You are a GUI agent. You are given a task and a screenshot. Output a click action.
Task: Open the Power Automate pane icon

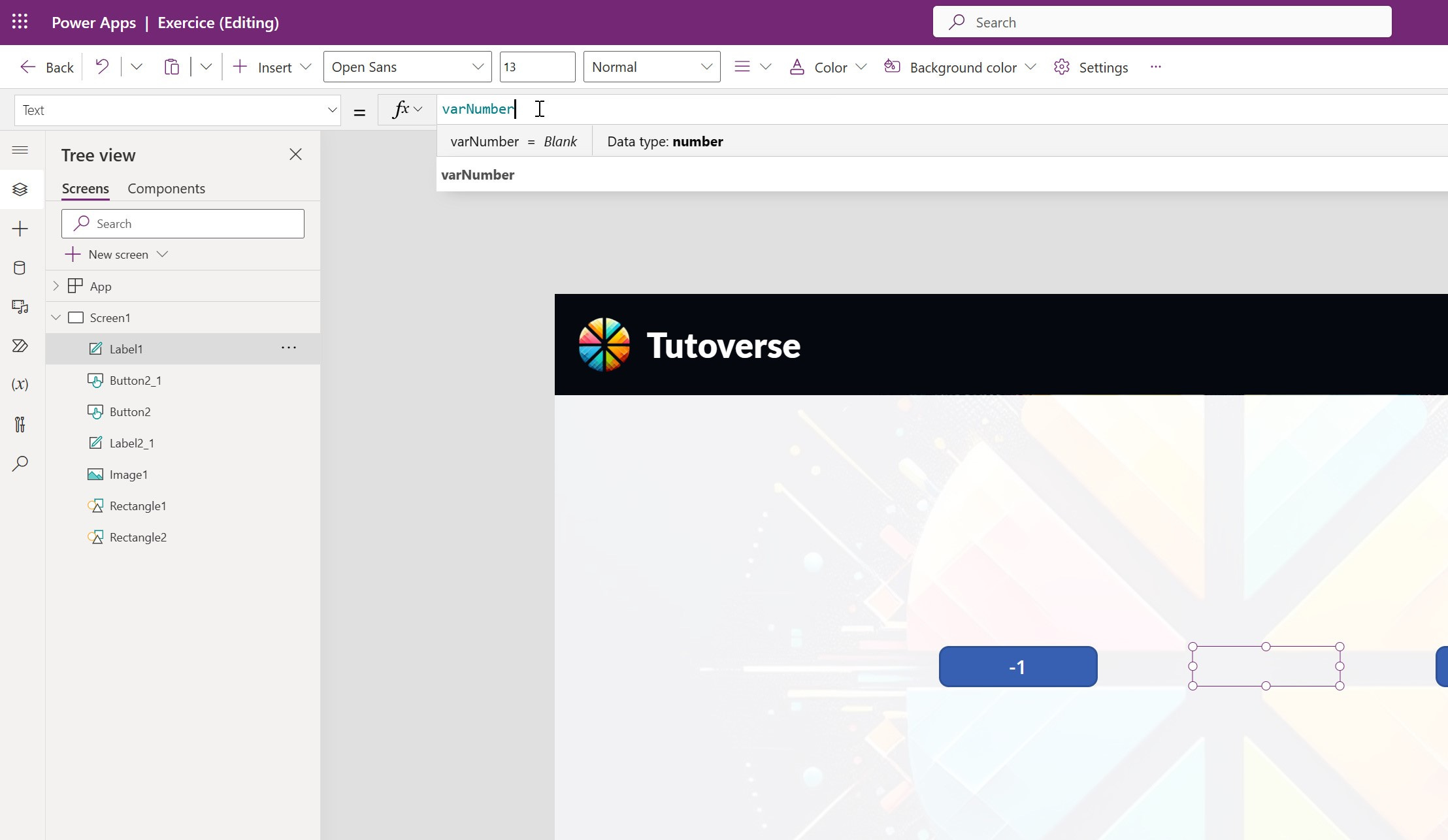pos(20,346)
